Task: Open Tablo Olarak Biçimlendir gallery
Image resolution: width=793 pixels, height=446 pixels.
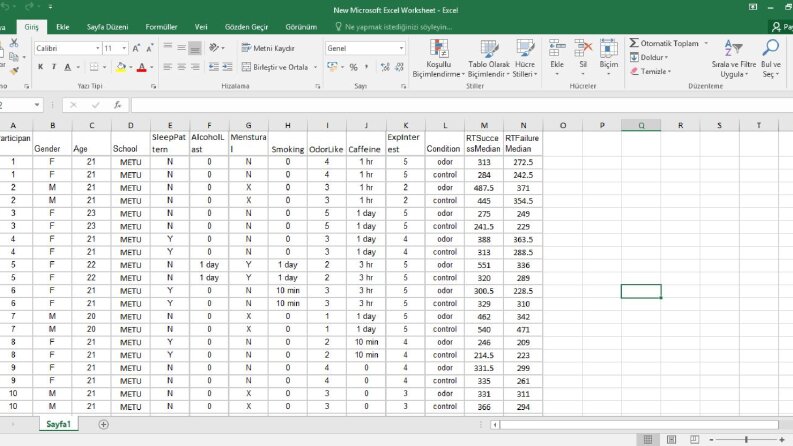Action: pos(489,59)
